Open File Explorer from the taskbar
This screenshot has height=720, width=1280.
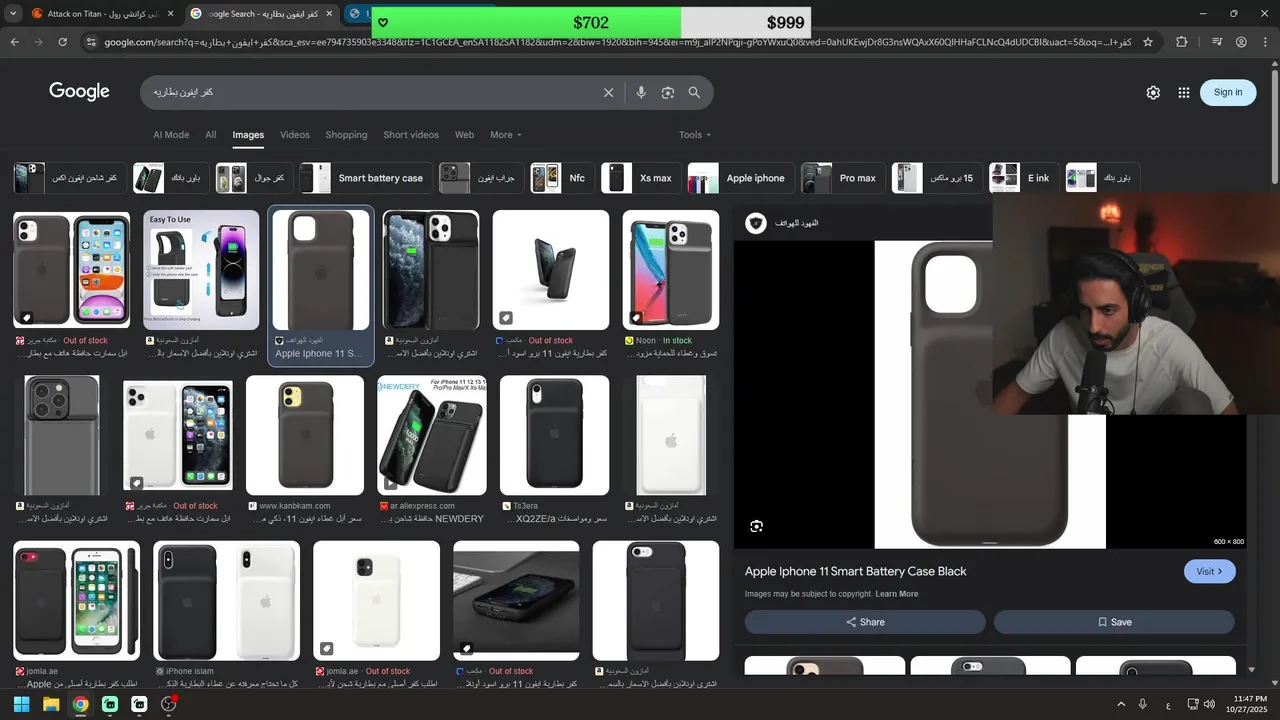51,704
